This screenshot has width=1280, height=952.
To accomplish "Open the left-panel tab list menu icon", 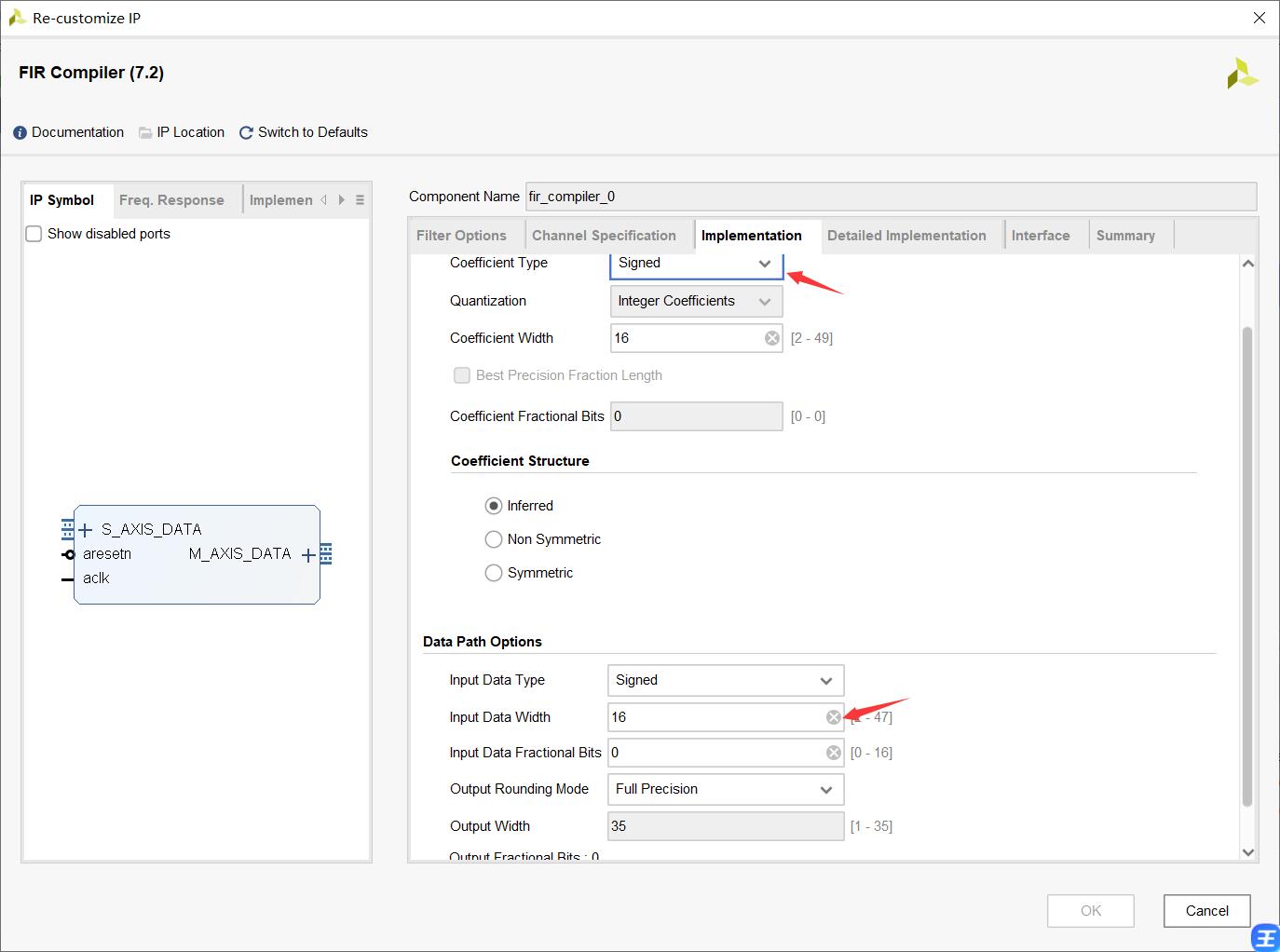I will click(x=360, y=200).
